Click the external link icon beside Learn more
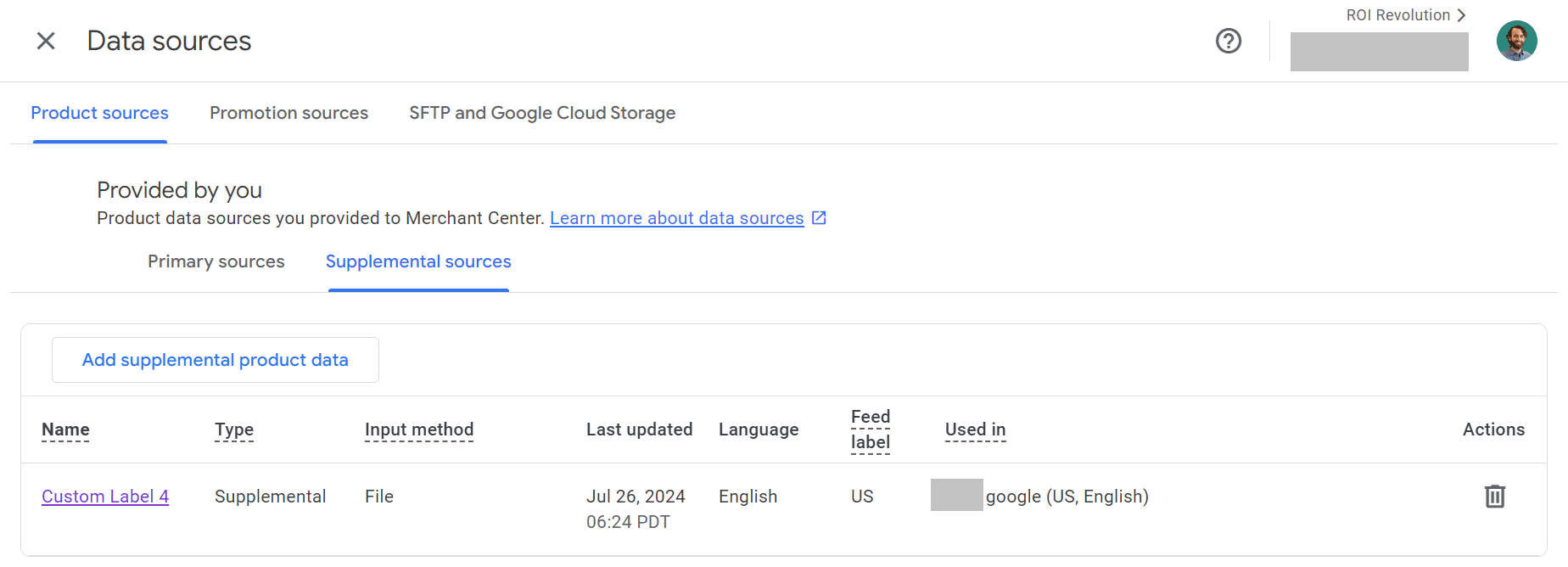The height and width of the screenshot is (567, 1568). tap(819, 218)
